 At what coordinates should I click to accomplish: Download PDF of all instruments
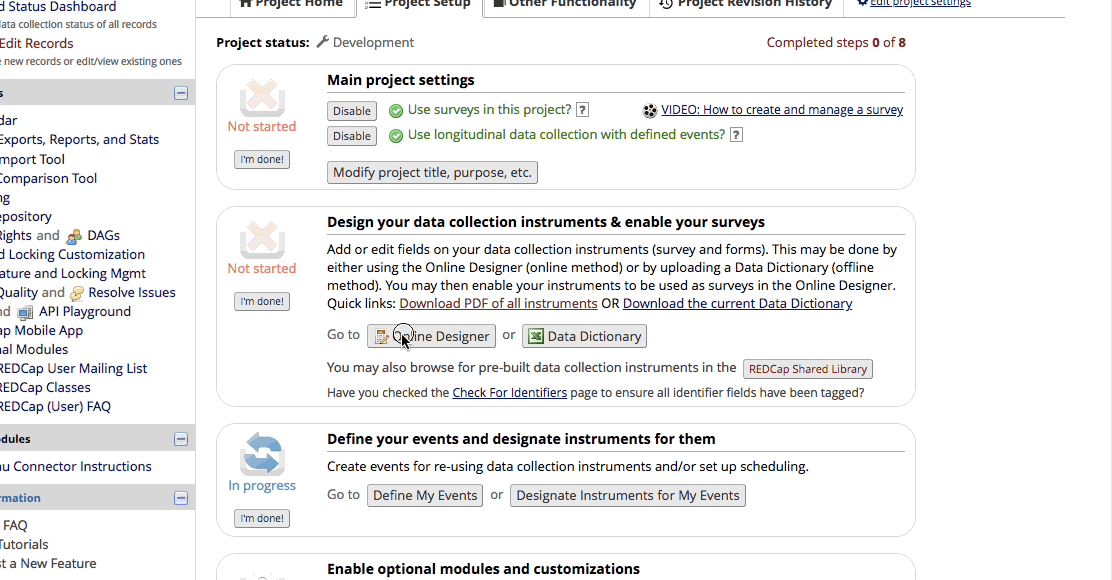coord(498,303)
